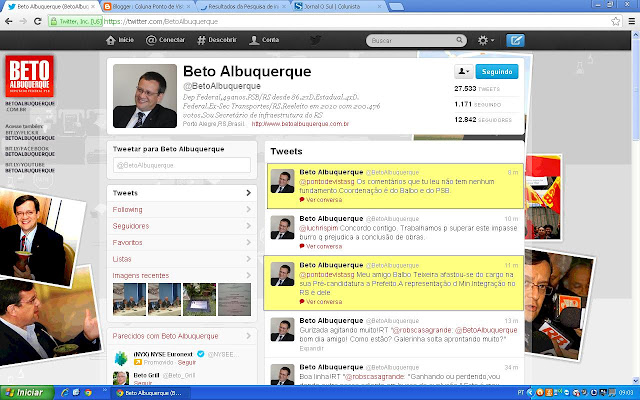Open the first recent image thumbnail
This screenshot has height=400, width=640.
click(129, 300)
